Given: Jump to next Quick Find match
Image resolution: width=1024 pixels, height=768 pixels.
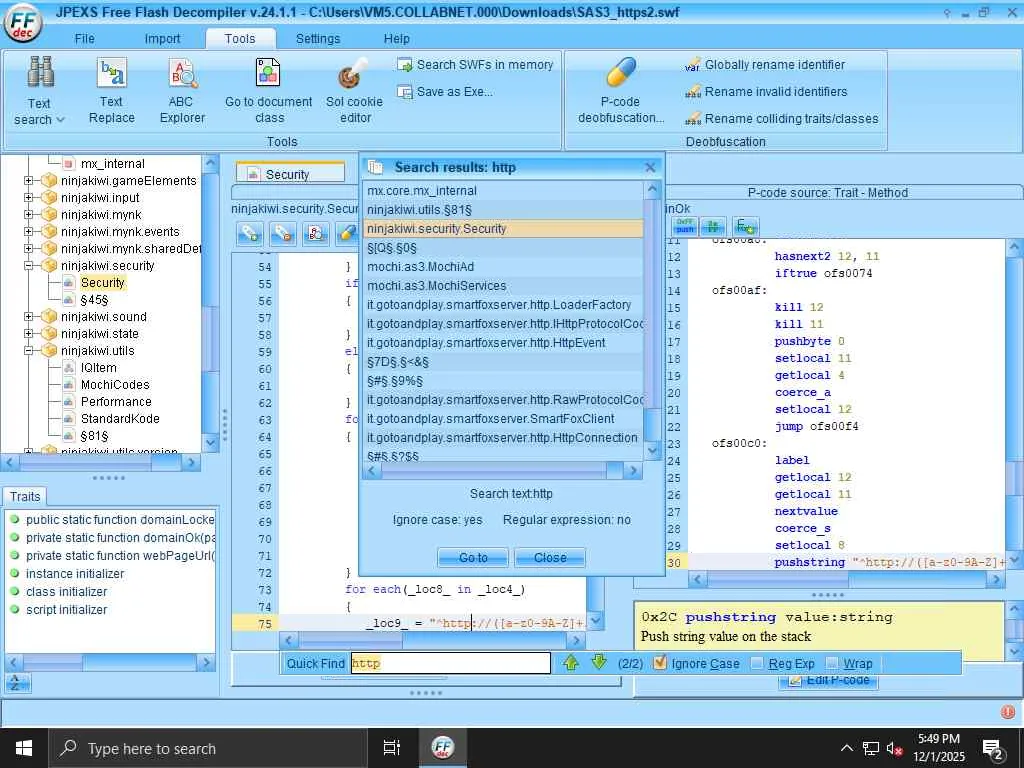Looking at the screenshot, I should tap(599, 662).
